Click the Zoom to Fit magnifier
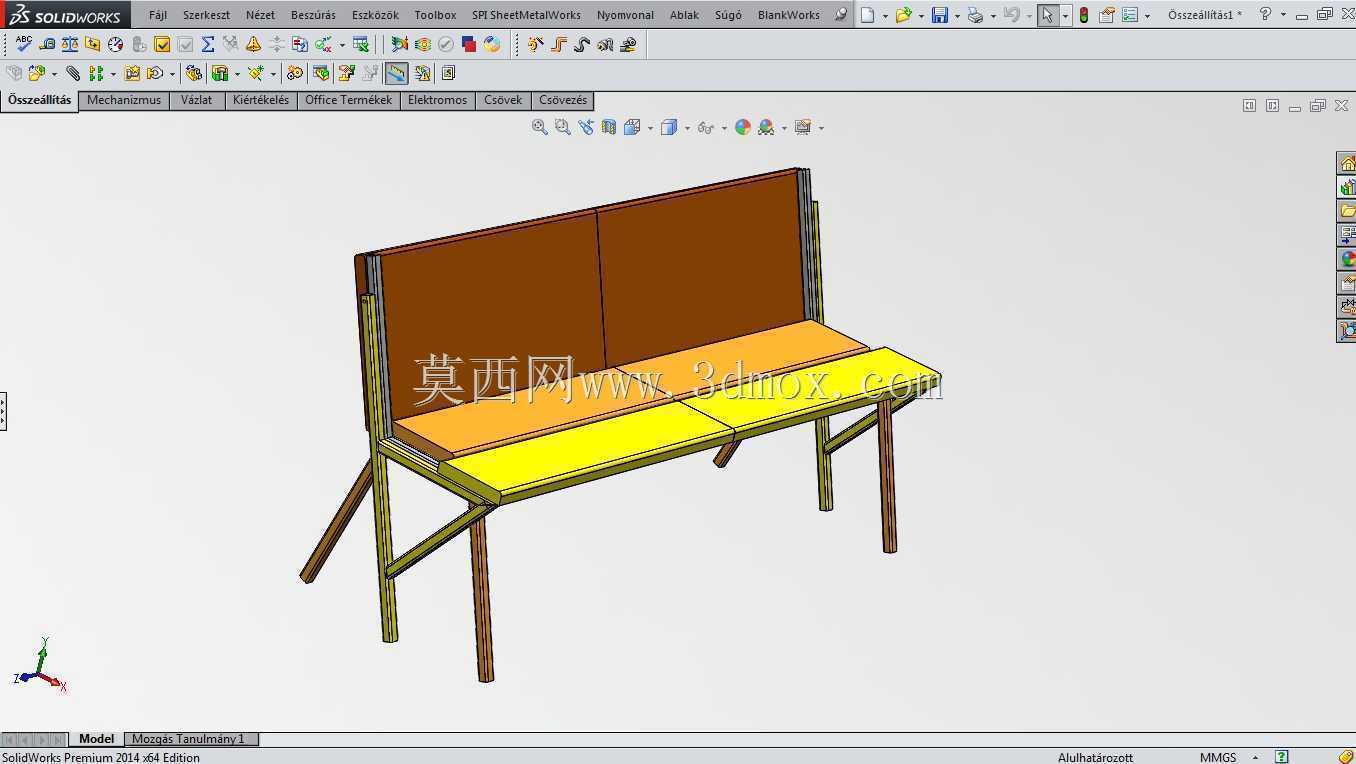This screenshot has height=764, width=1356. 540,127
